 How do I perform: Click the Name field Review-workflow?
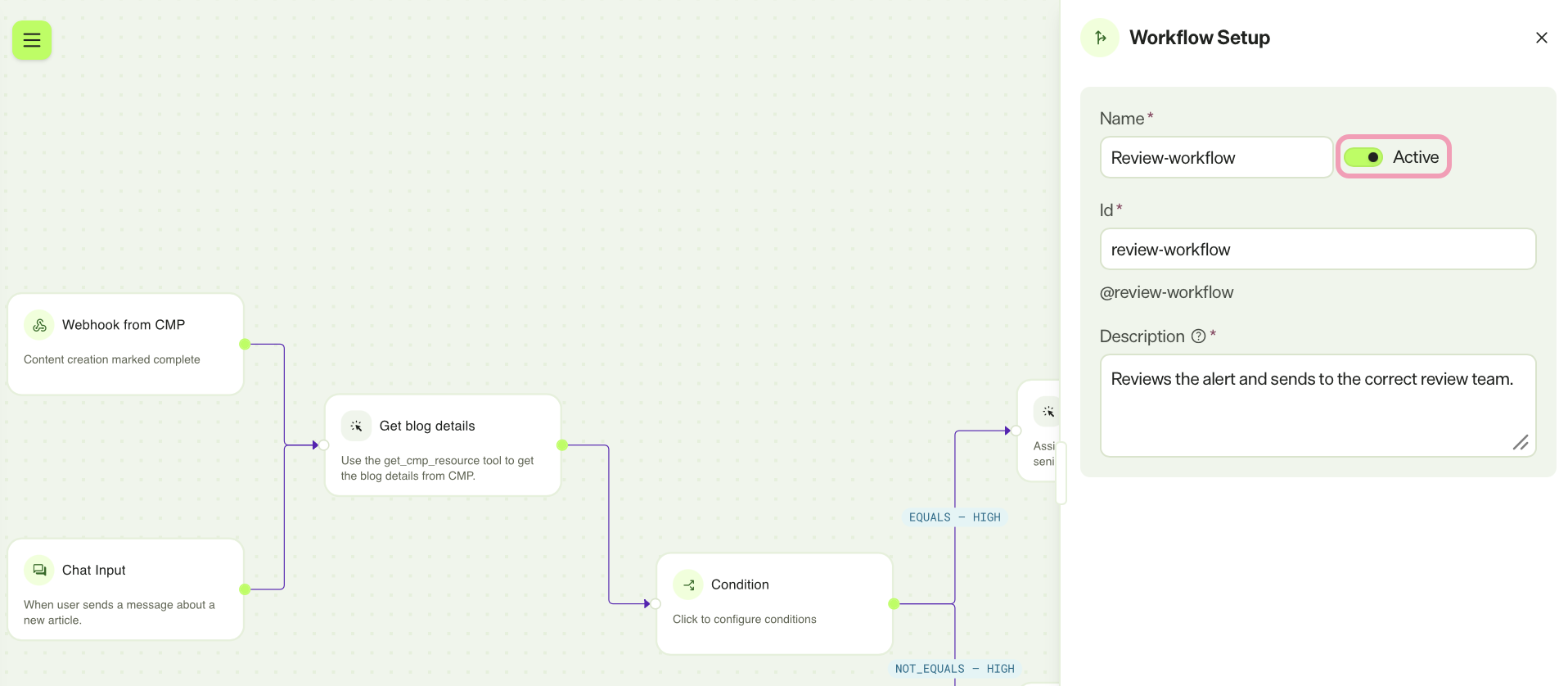(1216, 157)
